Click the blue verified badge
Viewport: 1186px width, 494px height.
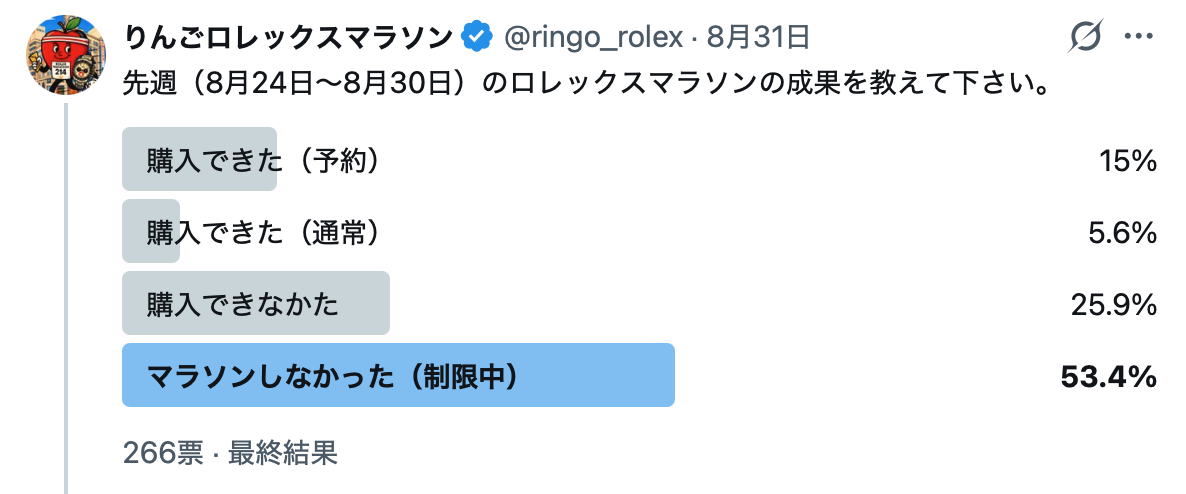click(x=477, y=36)
